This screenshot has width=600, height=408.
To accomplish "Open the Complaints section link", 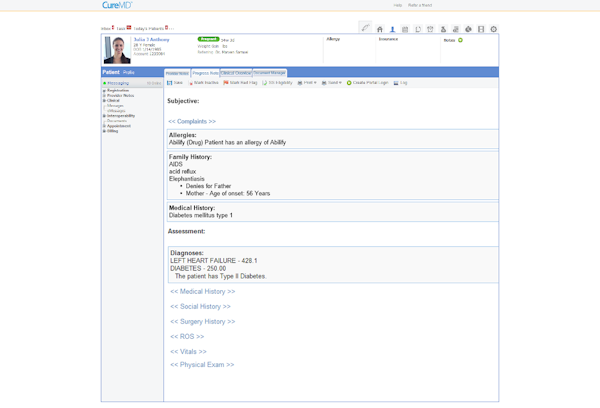I will click(192, 121).
